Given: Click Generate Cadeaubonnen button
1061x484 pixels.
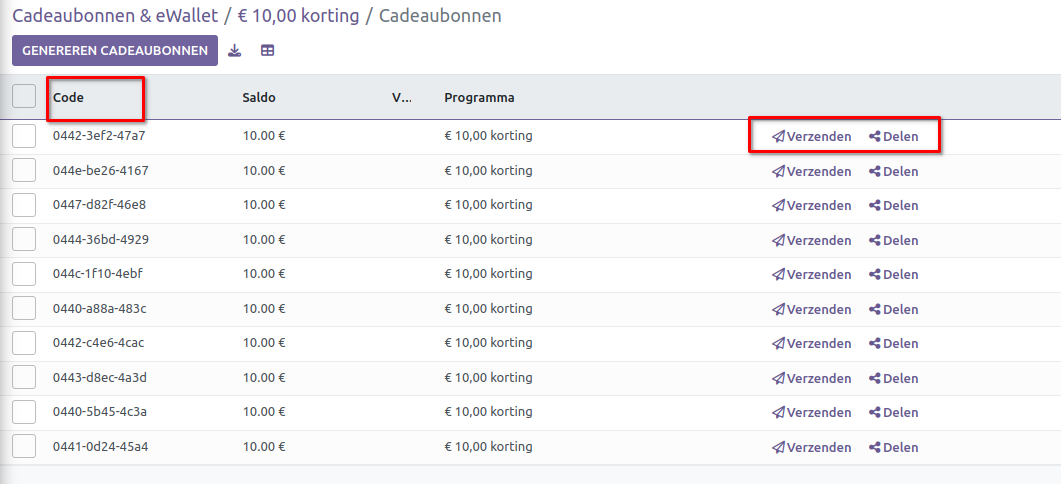Looking at the screenshot, I should (x=115, y=51).
